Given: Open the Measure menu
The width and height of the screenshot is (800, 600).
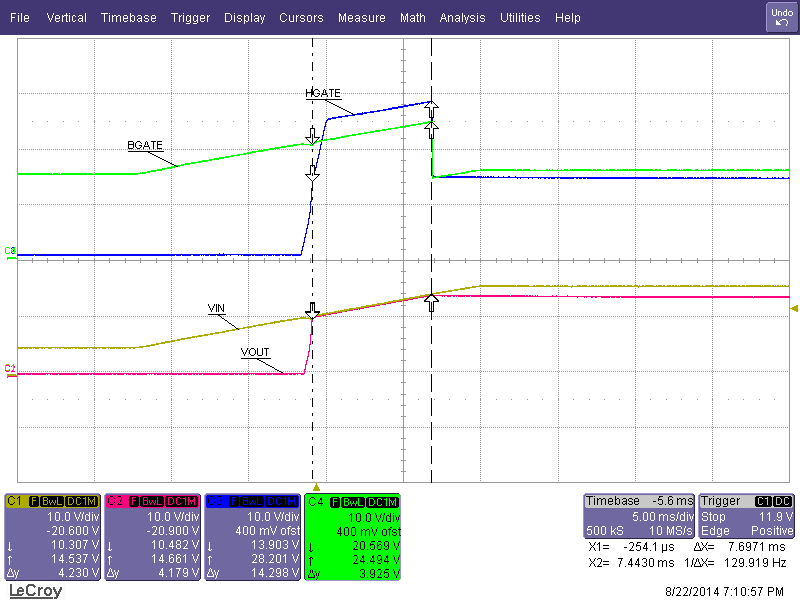Looking at the screenshot, I should click(361, 17).
